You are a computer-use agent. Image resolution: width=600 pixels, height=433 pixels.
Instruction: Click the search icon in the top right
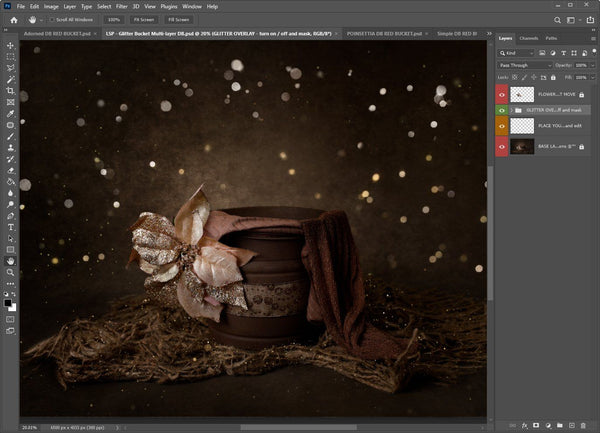tap(557, 19)
